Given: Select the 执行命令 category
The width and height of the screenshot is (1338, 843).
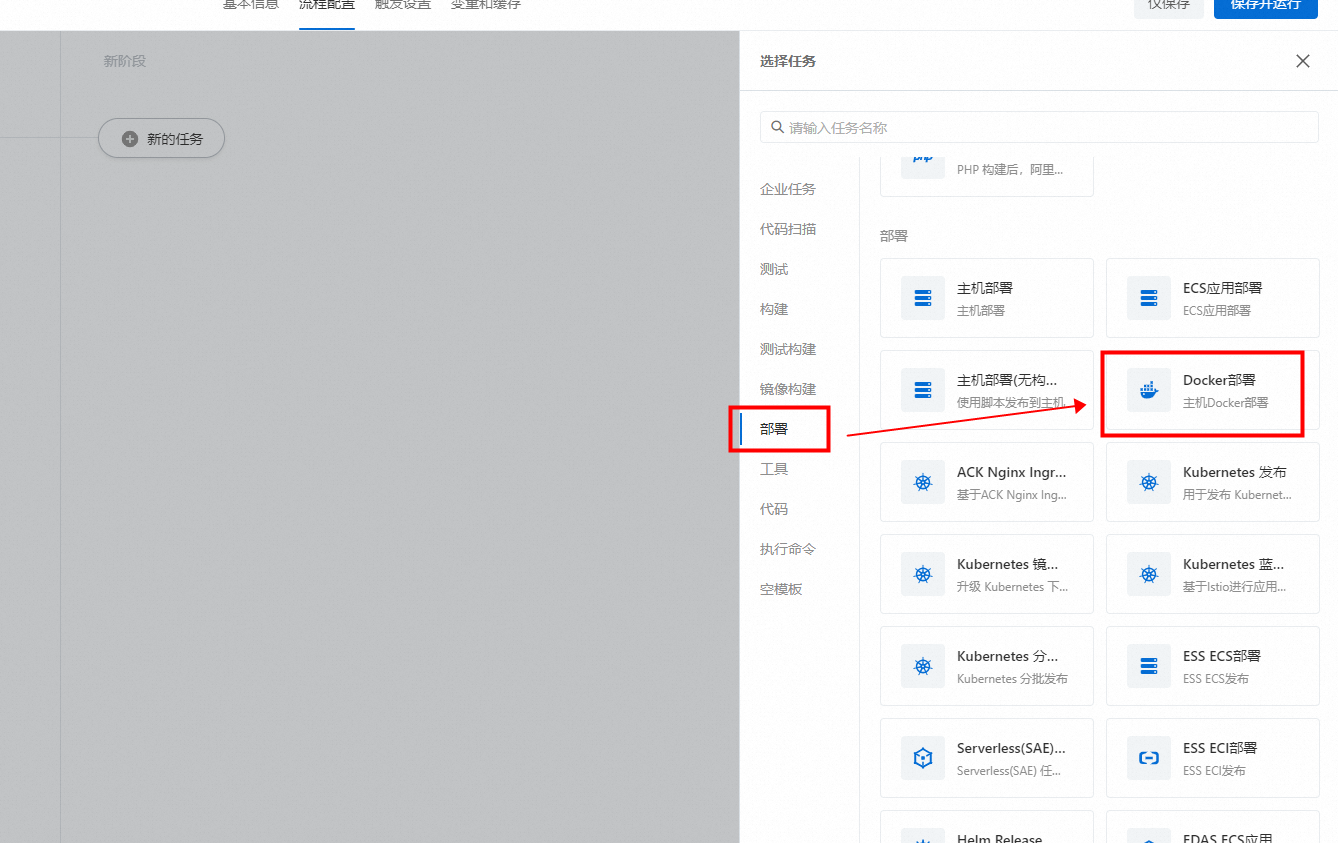Looking at the screenshot, I should point(788,549).
